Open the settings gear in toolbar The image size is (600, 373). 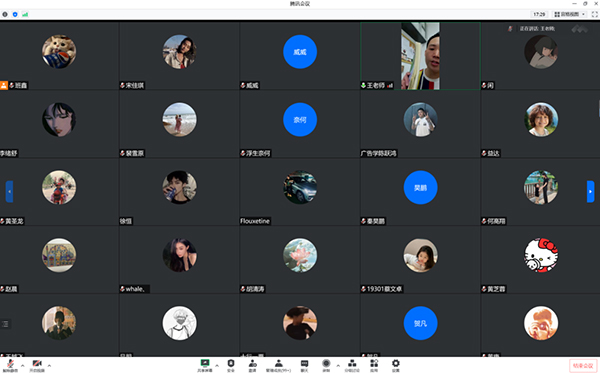[x=396, y=365]
